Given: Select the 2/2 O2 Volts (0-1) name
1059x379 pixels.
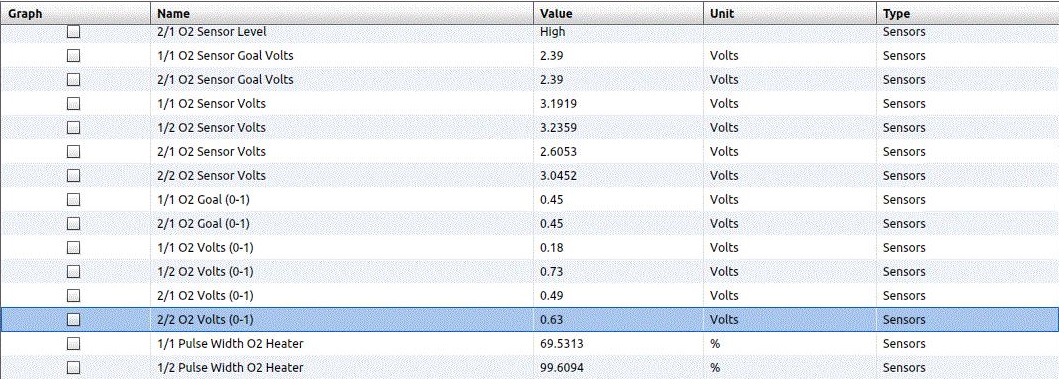Looking at the screenshot, I should (x=205, y=320).
